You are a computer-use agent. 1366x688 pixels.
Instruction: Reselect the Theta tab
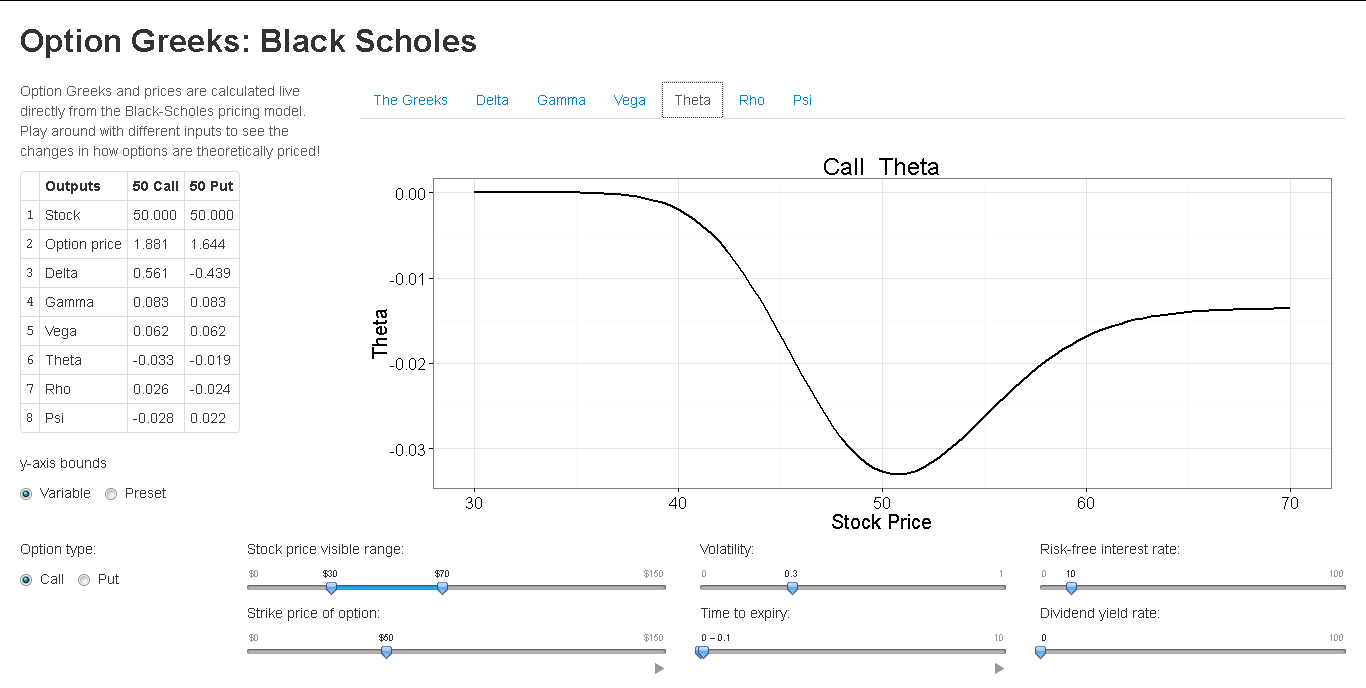(692, 100)
